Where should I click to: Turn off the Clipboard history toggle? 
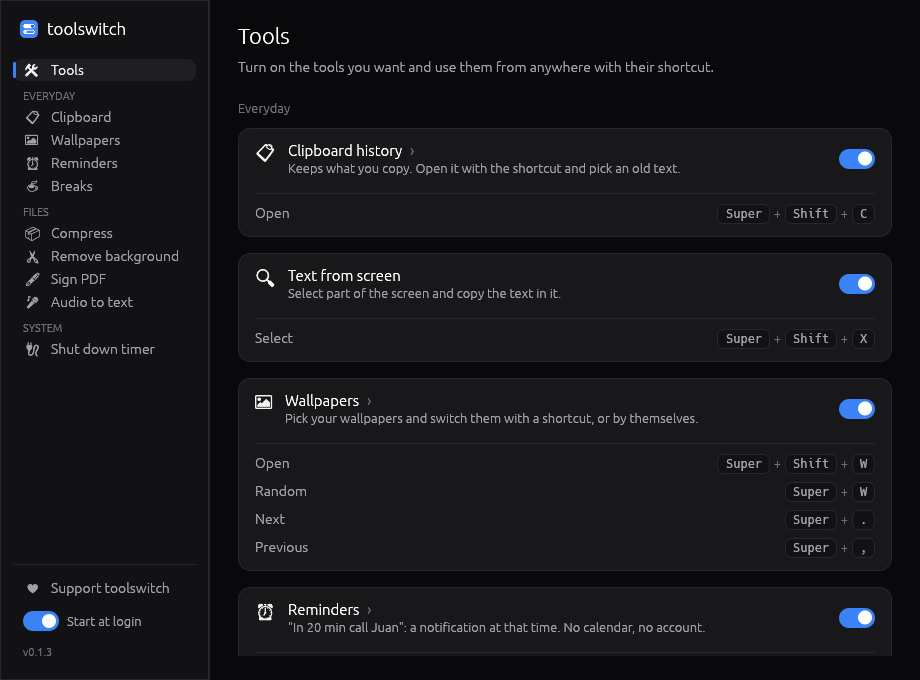pyautogui.click(x=857, y=159)
